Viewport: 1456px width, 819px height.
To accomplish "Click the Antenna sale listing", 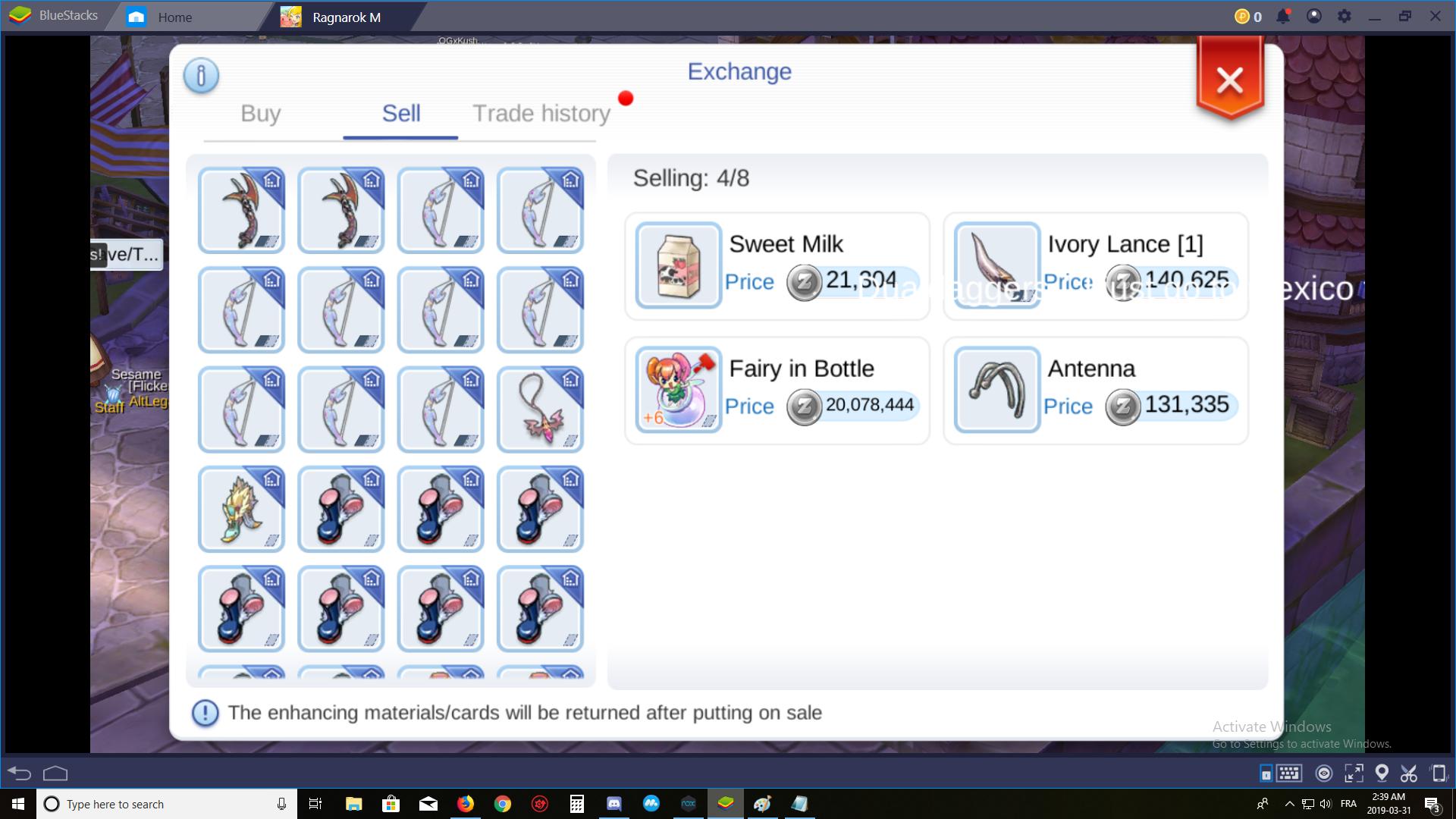I will (1096, 391).
